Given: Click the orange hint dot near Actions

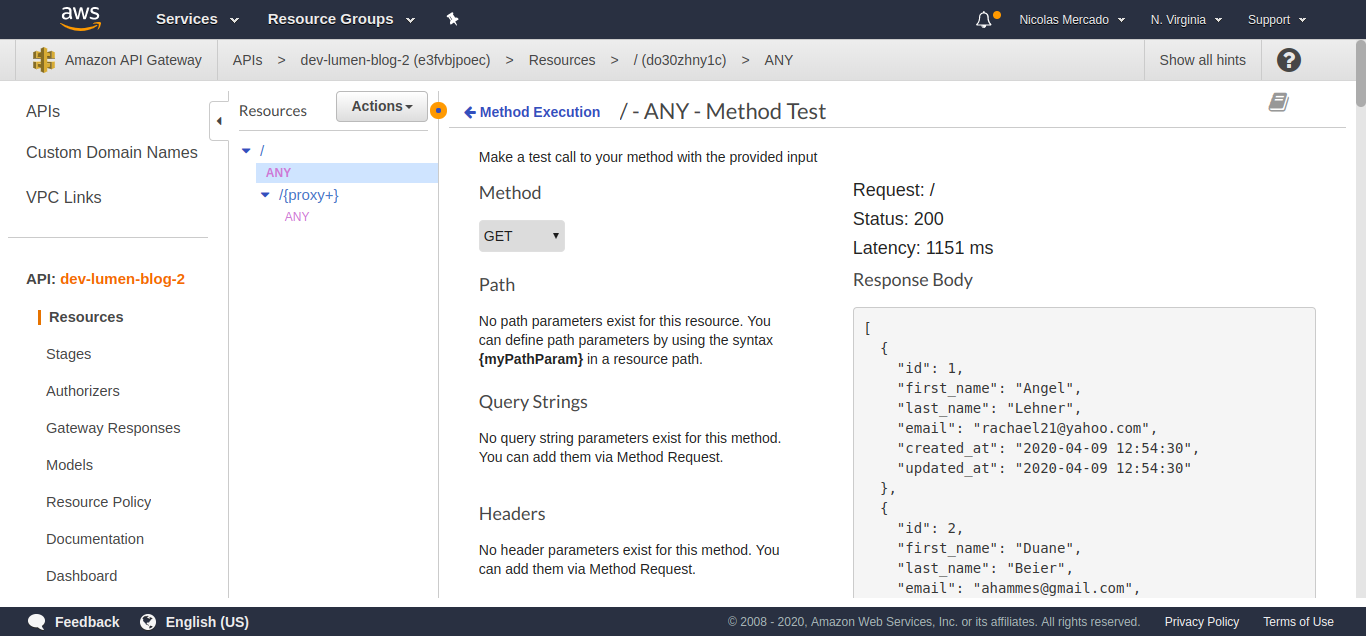Looking at the screenshot, I should click(x=438, y=109).
